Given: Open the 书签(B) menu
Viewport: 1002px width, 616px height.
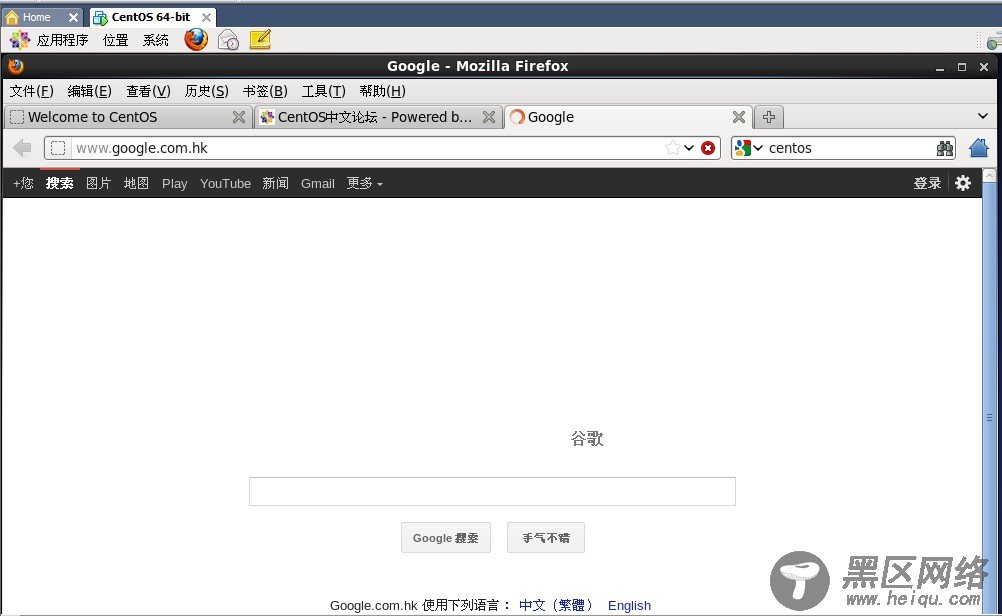Looking at the screenshot, I should (265, 91).
